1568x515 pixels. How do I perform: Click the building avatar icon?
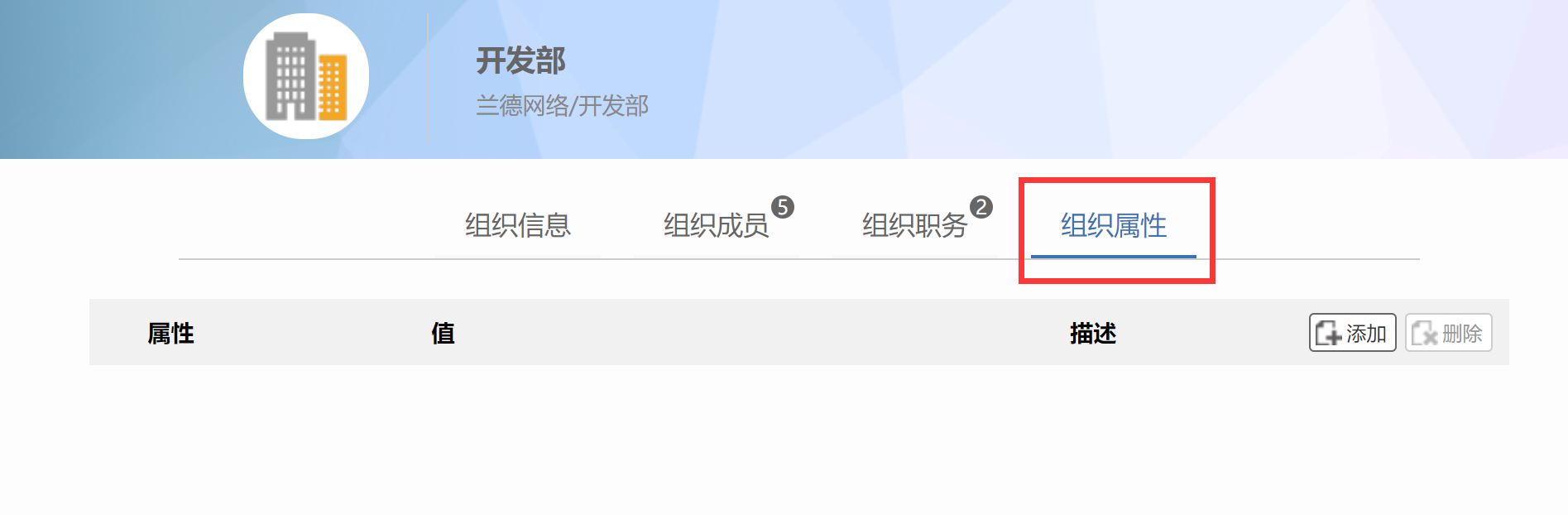click(x=305, y=76)
